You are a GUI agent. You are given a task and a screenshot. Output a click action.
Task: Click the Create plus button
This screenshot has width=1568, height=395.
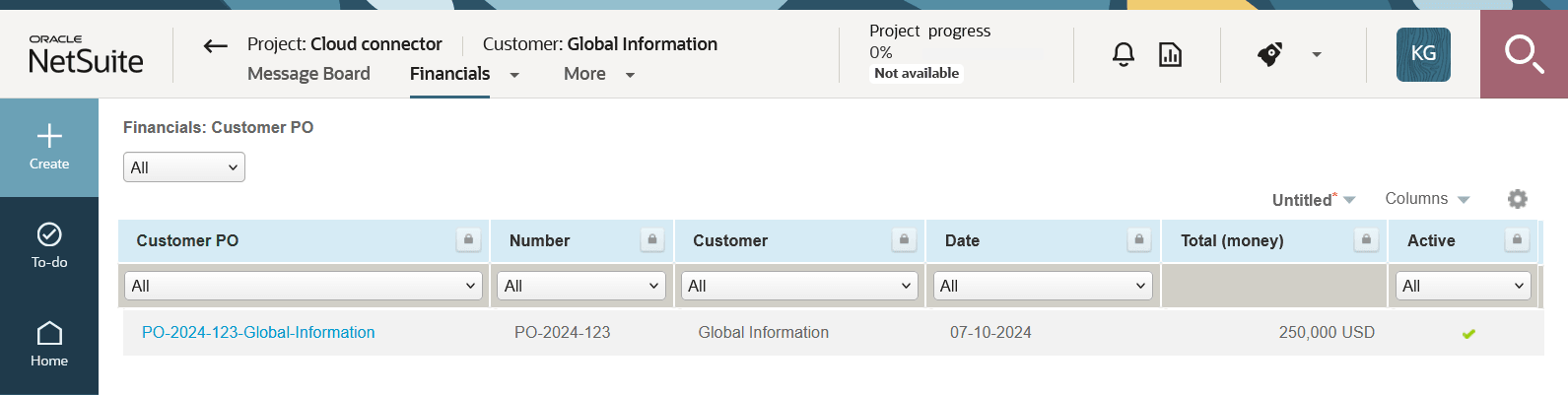coord(49,147)
